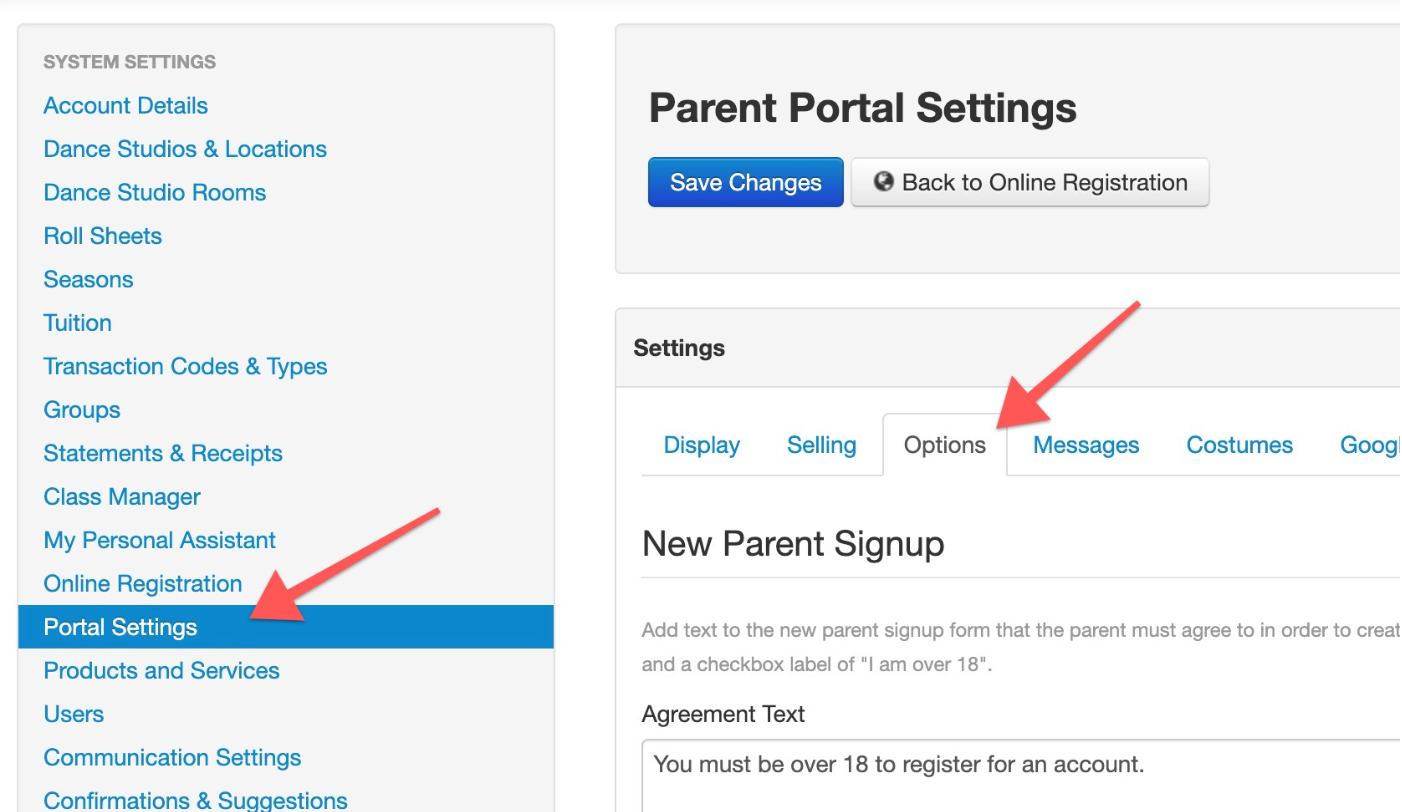
Task: Save changes to Parent Portal Settings
Action: point(746,182)
